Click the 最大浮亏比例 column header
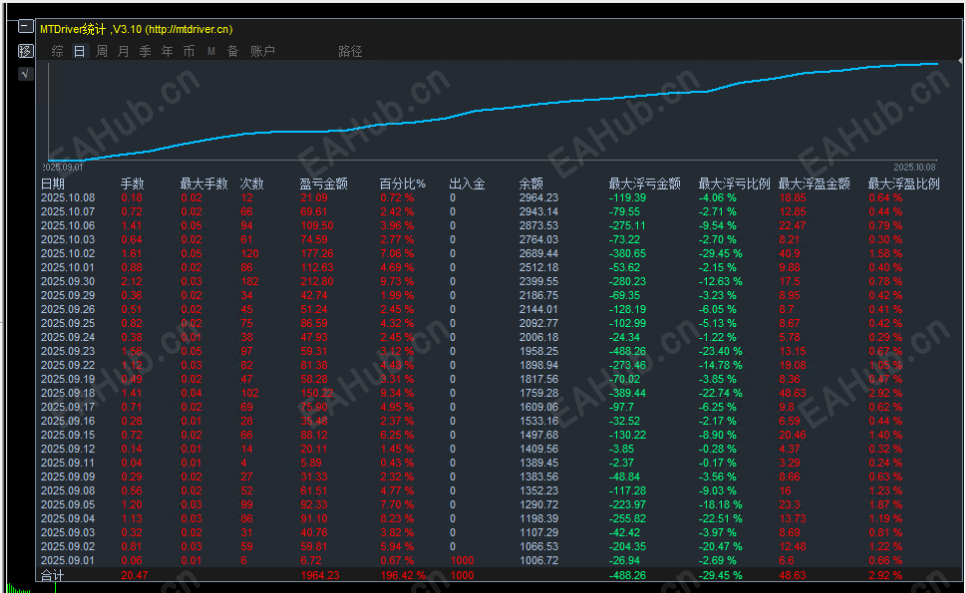The height and width of the screenshot is (593, 966). pyautogui.click(x=734, y=184)
